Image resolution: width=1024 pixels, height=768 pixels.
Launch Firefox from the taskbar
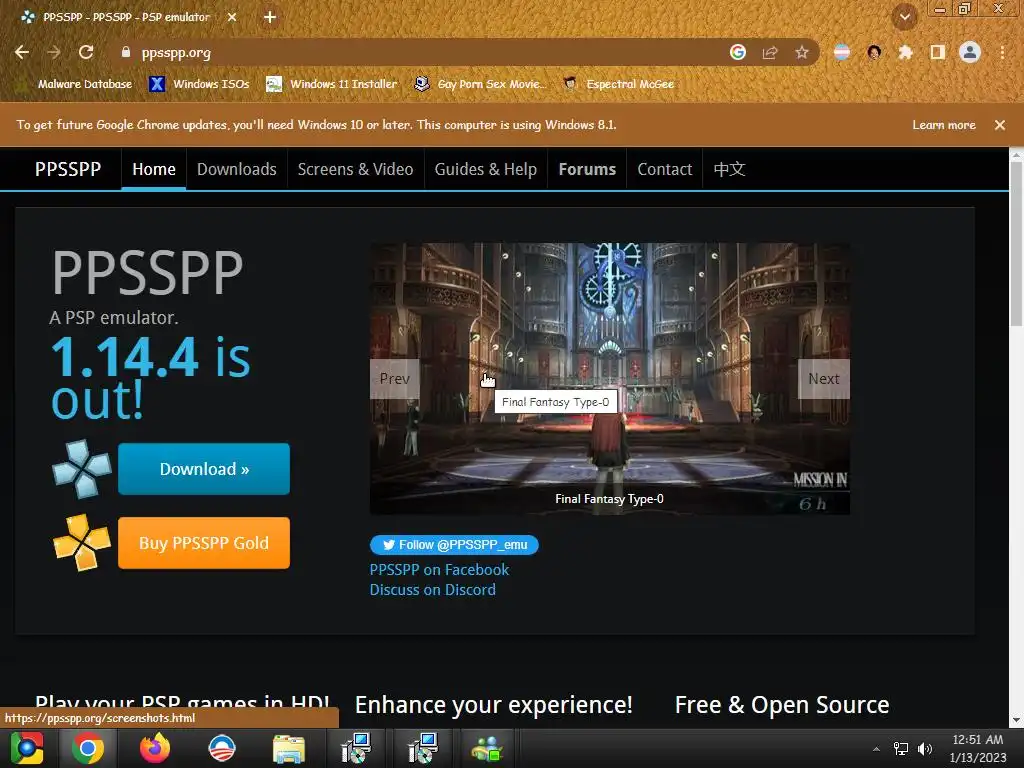pyautogui.click(x=155, y=748)
